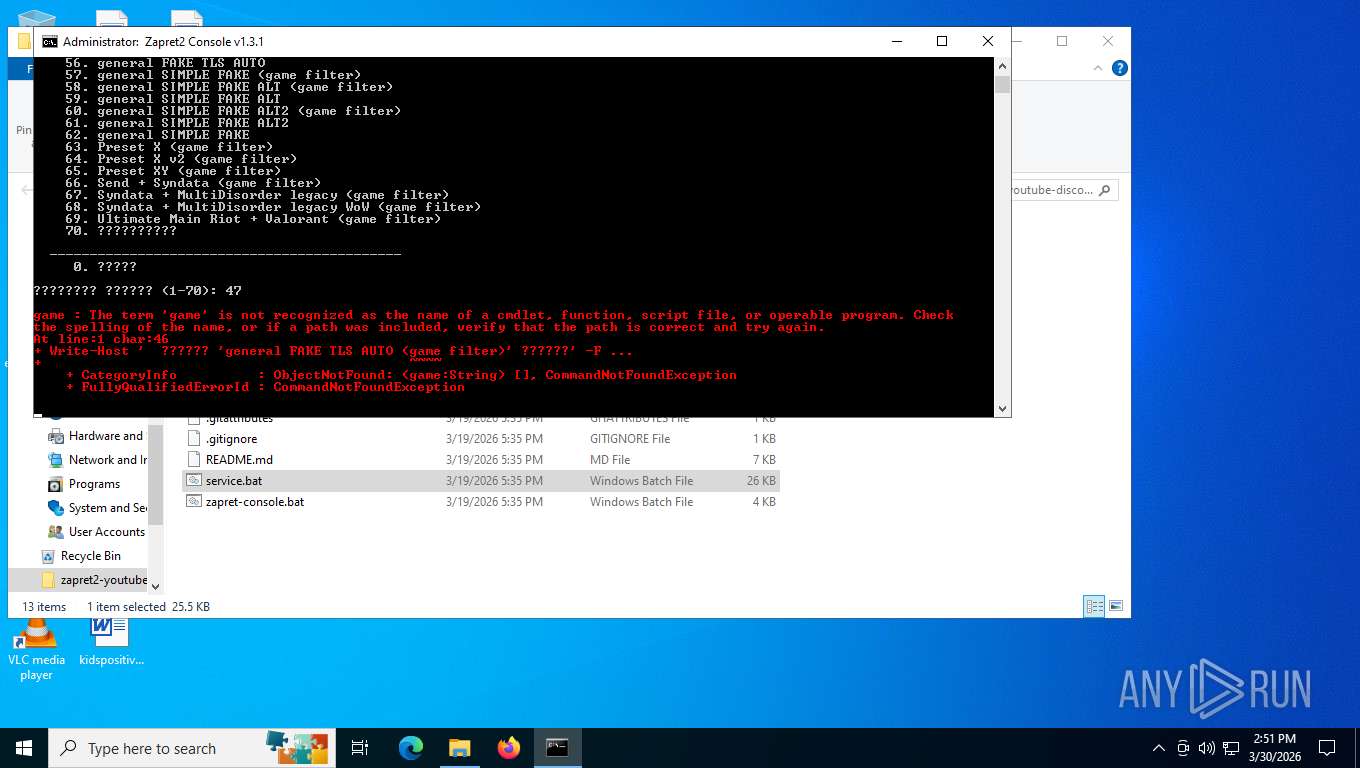The width and height of the screenshot is (1360, 768).
Task: Minimize the Zapret2 Console window
Action: coord(895,41)
